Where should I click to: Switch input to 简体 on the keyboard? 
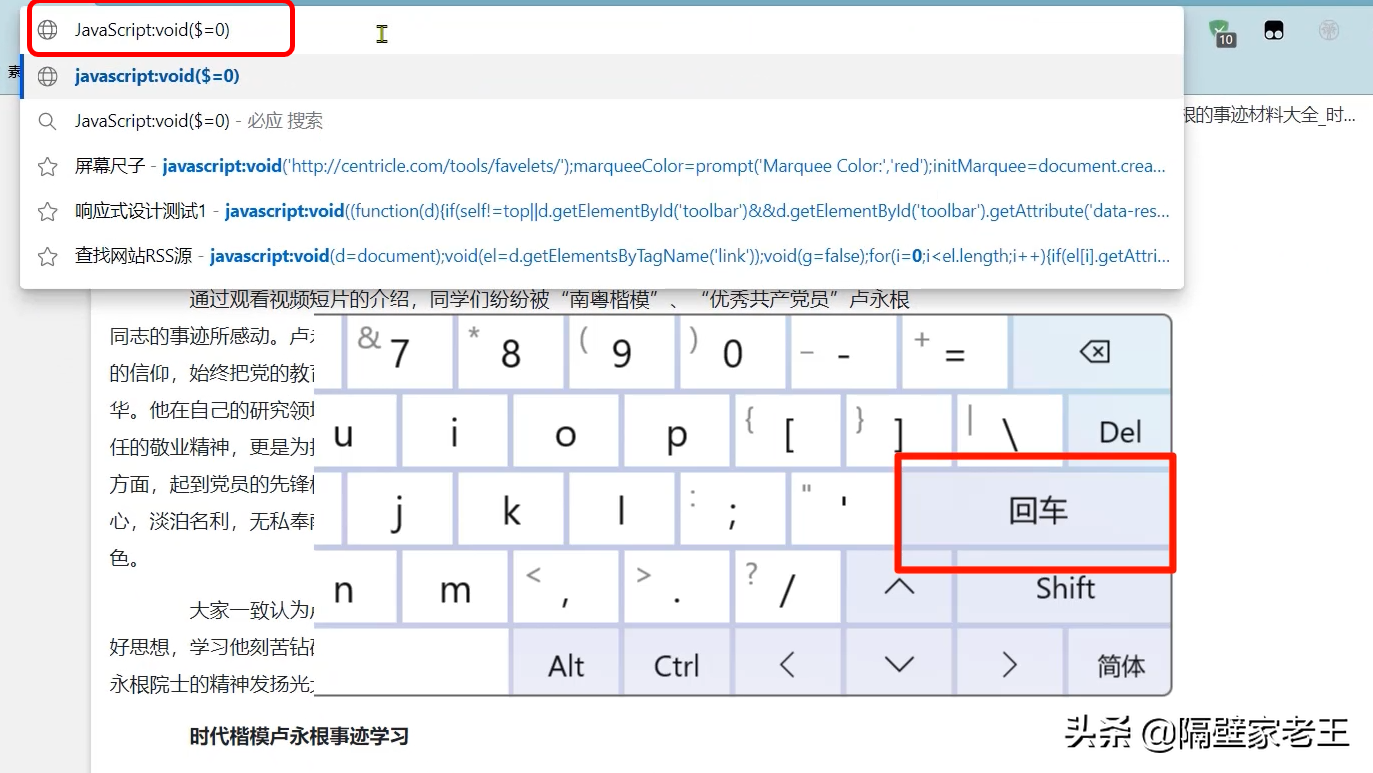click(1119, 664)
